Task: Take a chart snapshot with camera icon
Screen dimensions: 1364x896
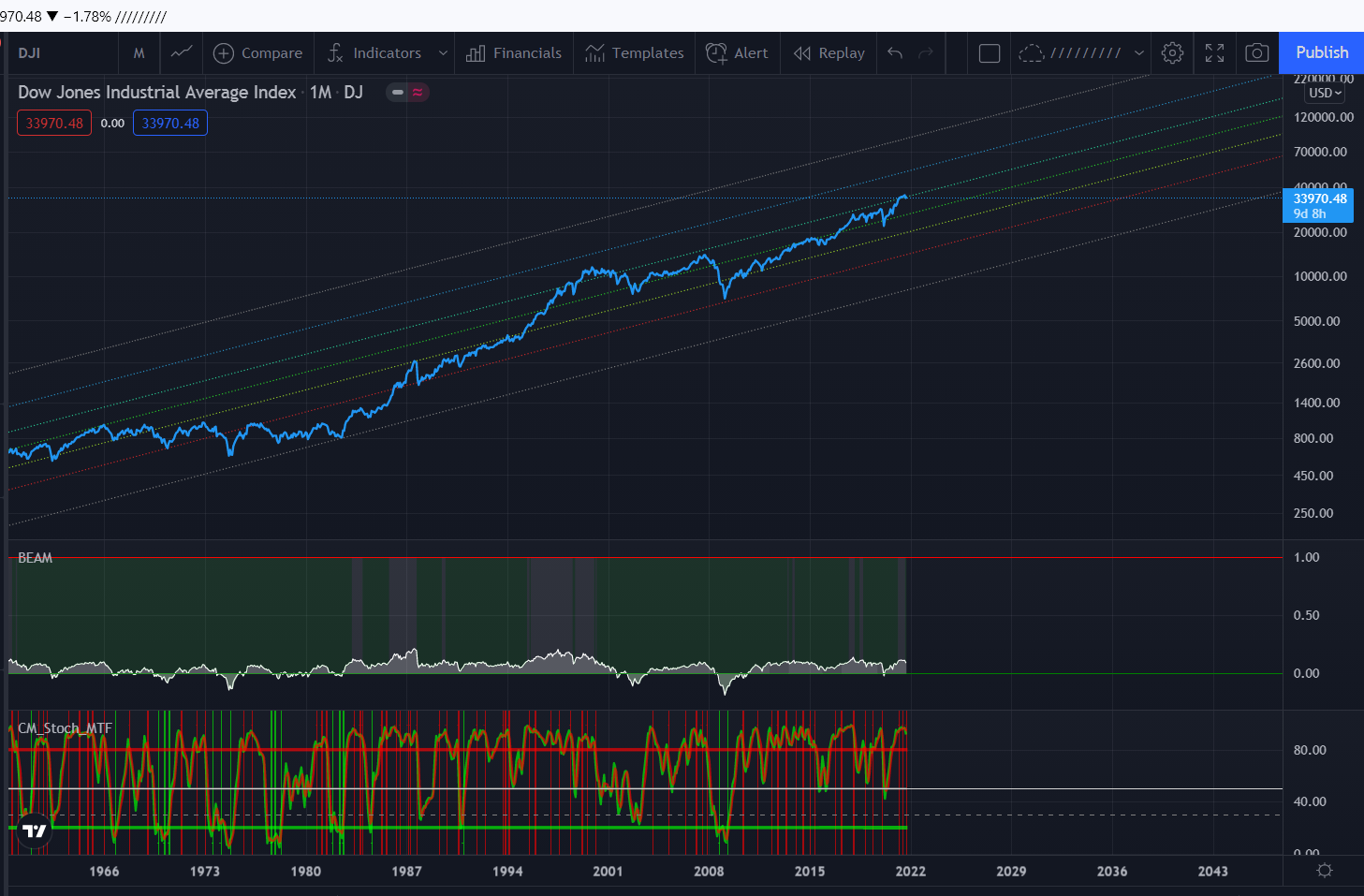Action: (1257, 53)
